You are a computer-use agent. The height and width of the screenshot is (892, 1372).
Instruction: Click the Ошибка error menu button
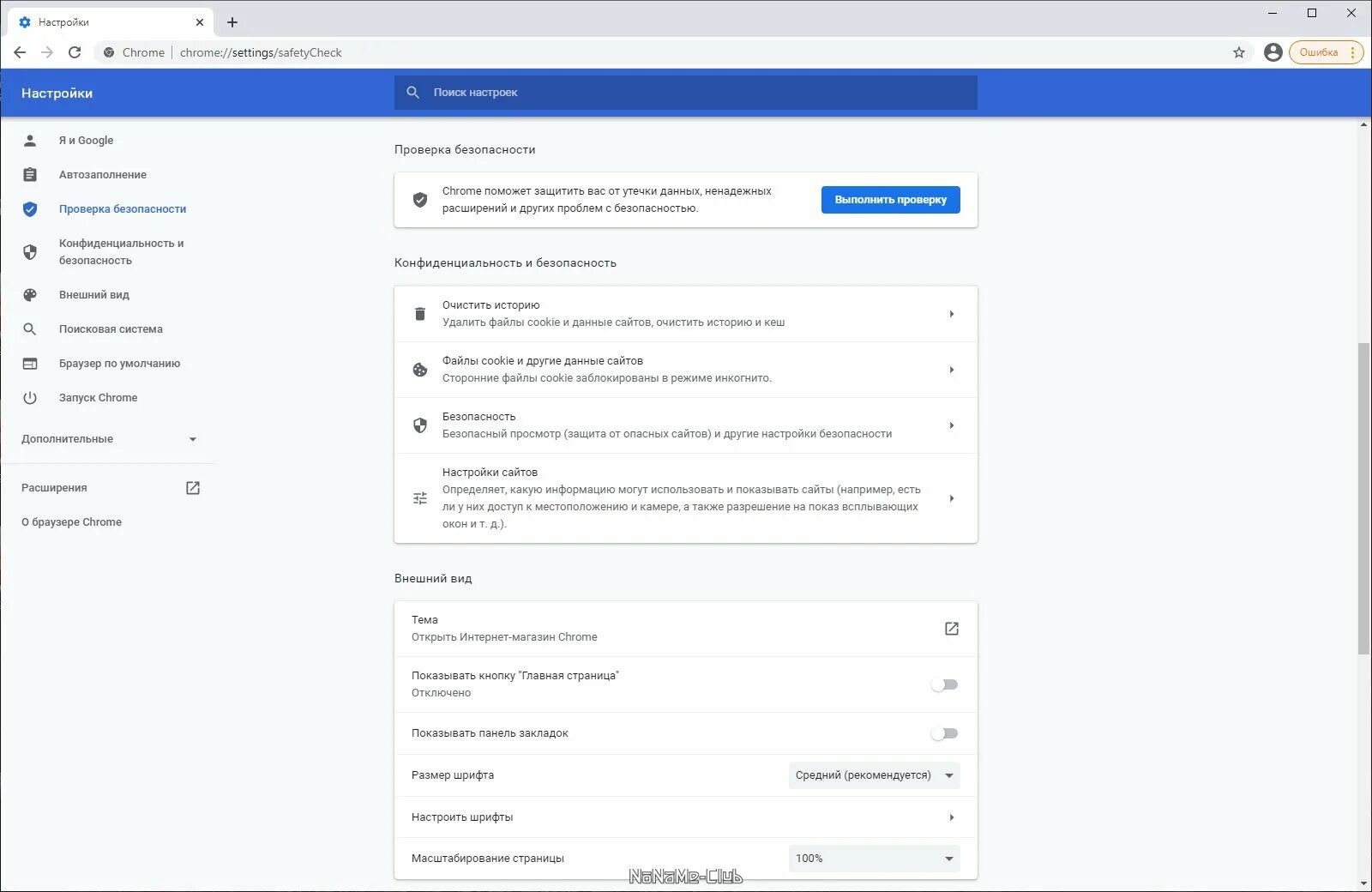[1326, 52]
